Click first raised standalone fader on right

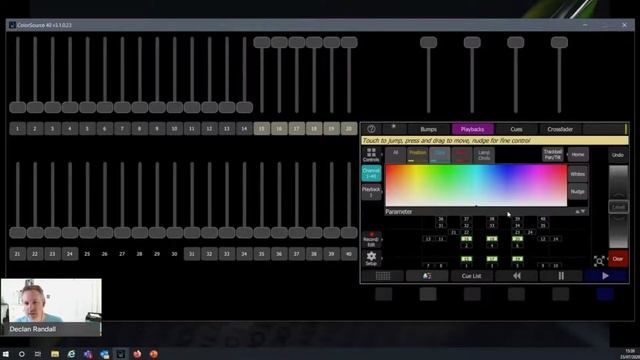point(429,42)
